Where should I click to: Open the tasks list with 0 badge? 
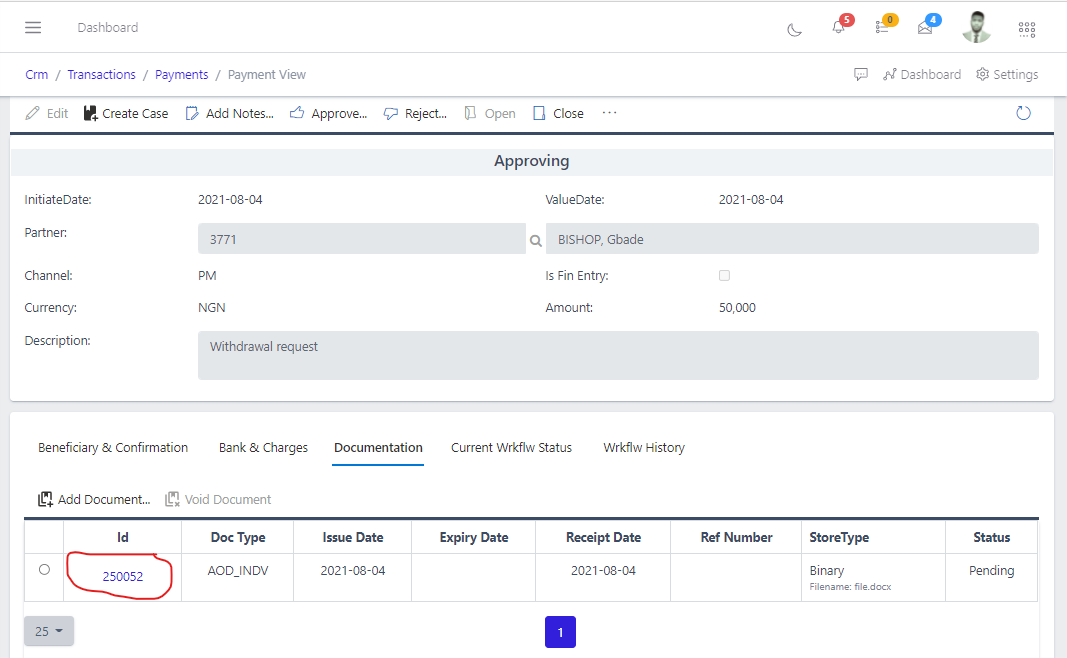pos(883,27)
